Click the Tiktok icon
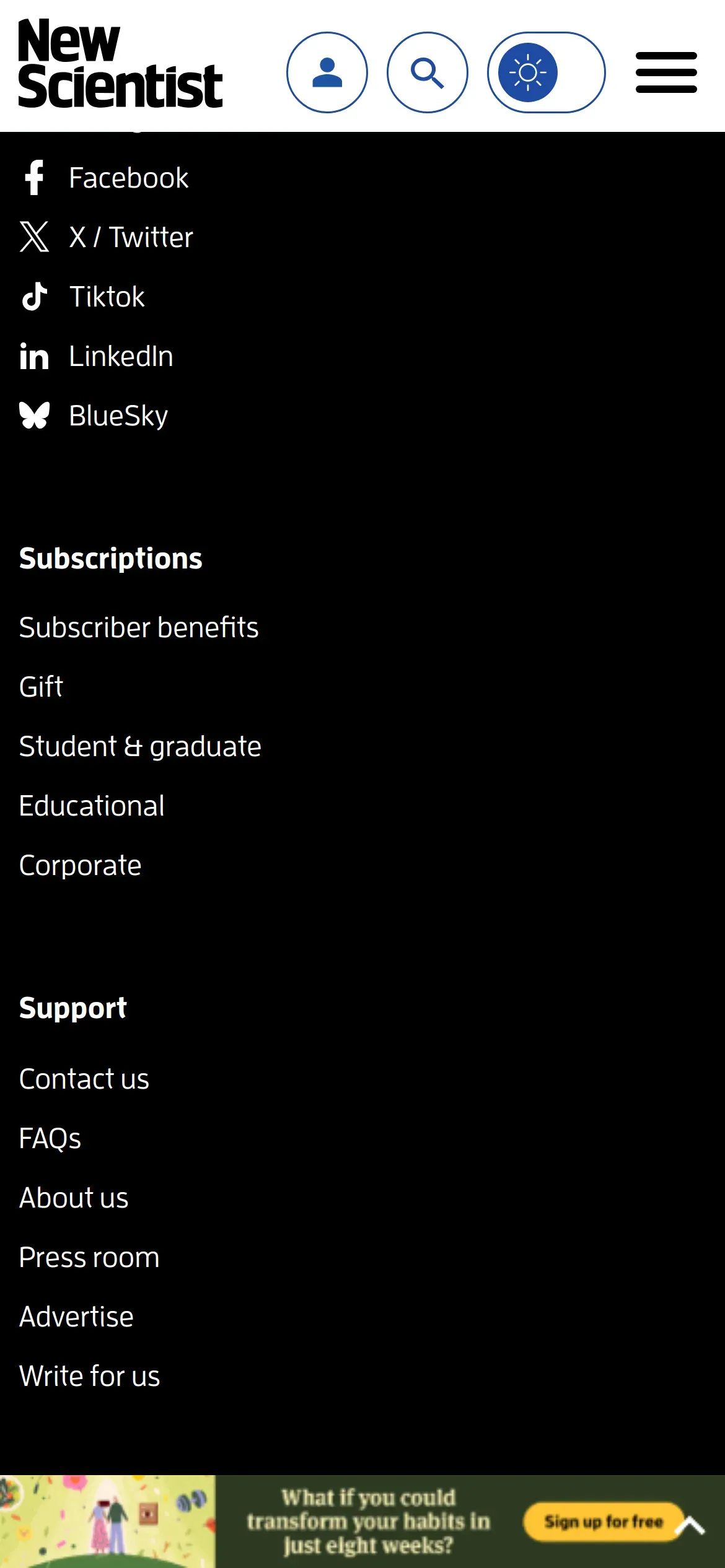This screenshot has height=1568, width=725. point(34,297)
